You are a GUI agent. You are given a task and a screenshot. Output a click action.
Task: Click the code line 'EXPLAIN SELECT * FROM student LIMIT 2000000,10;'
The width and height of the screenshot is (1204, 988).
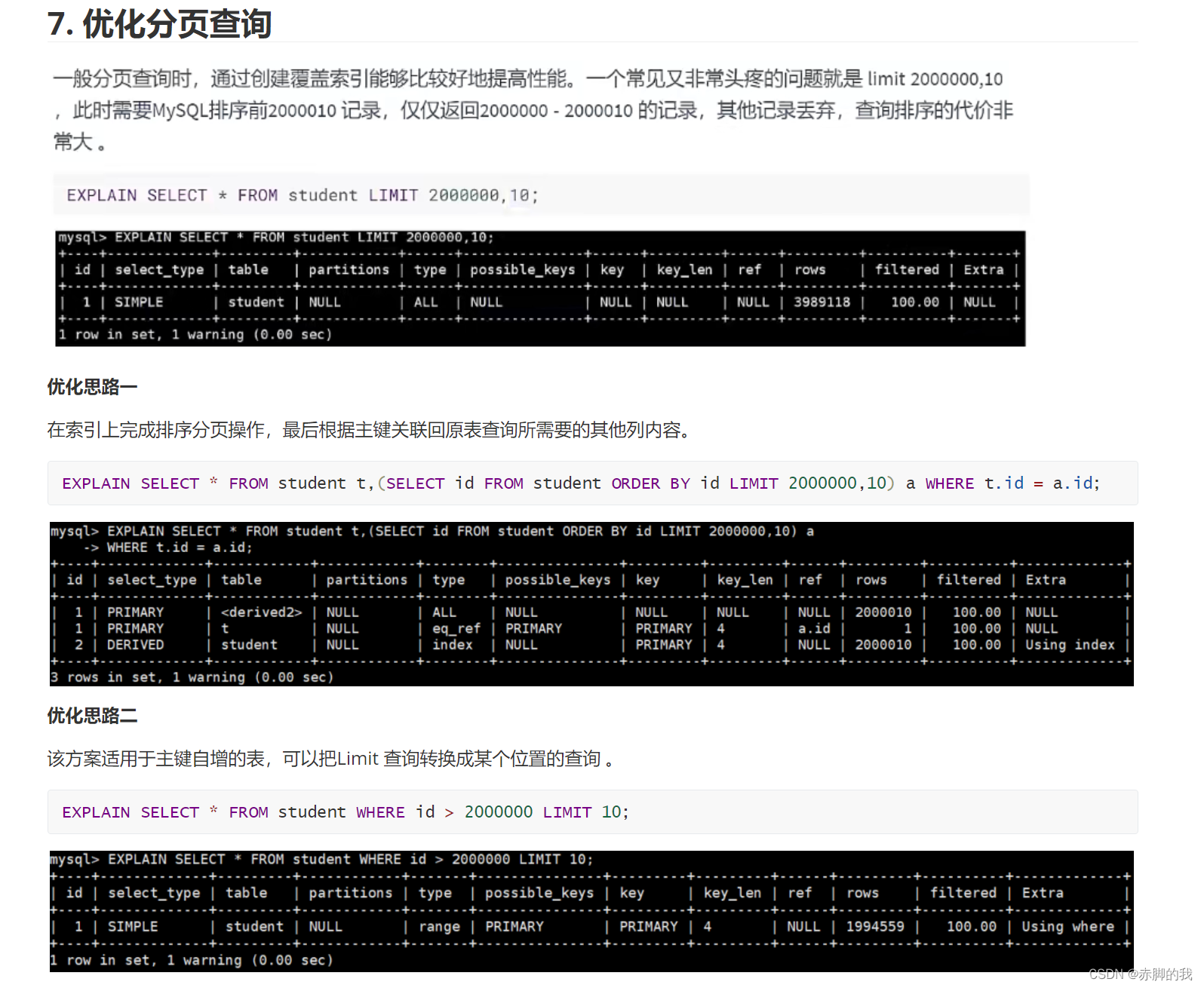click(x=303, y=195)
